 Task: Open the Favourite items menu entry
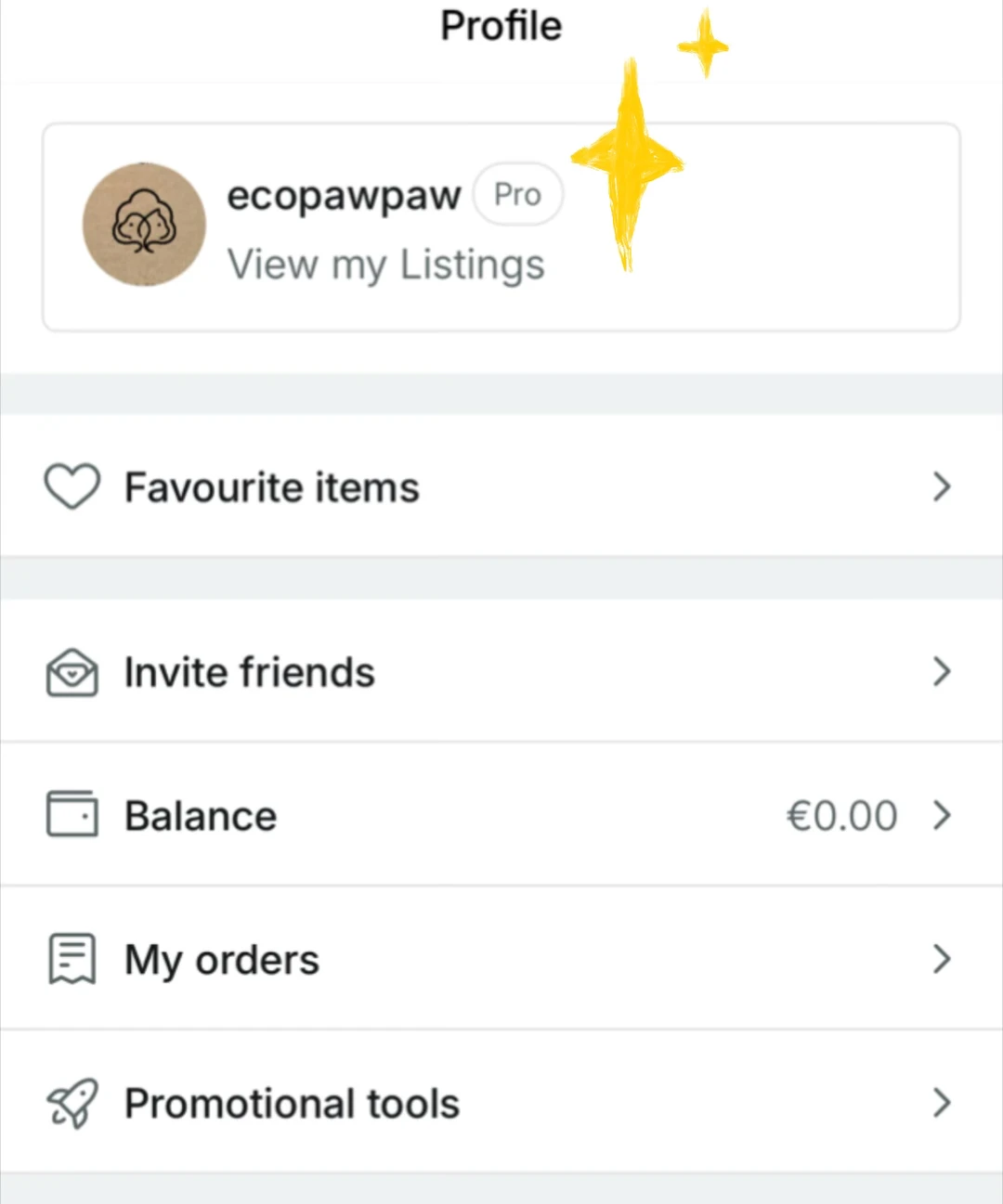coord(271,487)
